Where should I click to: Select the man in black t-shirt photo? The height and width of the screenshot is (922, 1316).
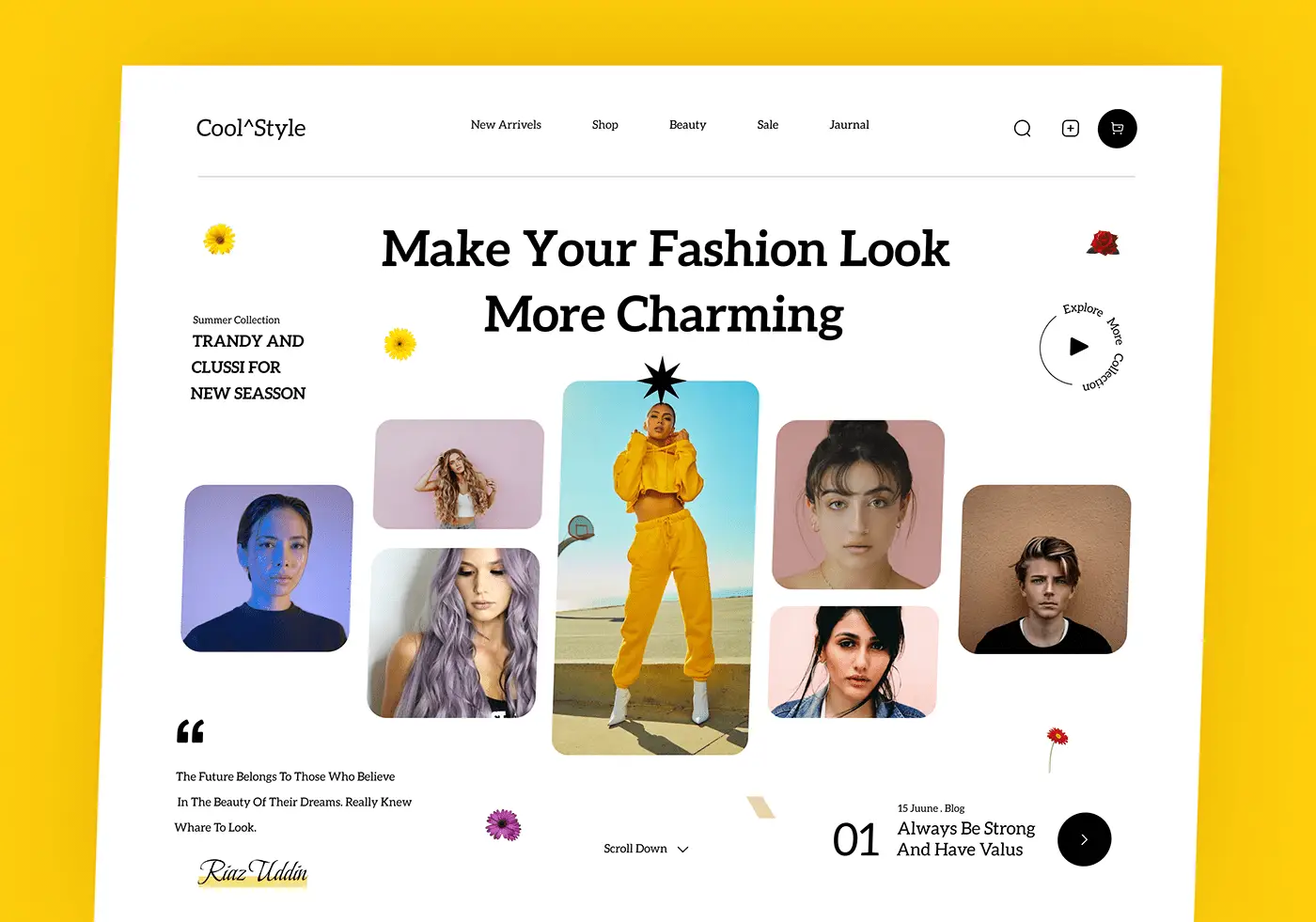coord(1044,570)
